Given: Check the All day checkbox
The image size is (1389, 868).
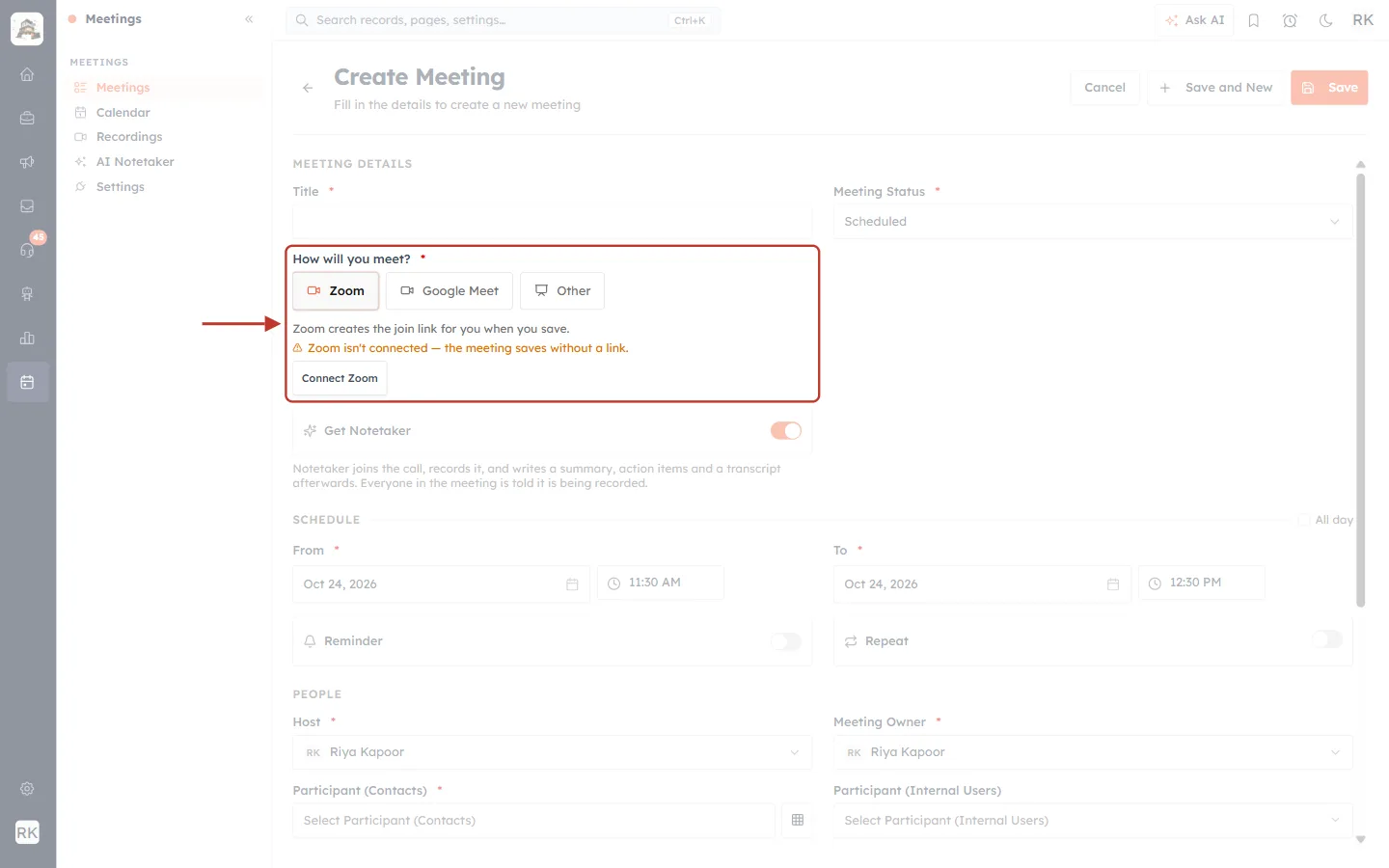Looking at the screenshot, I should [x=1304, y=520].
